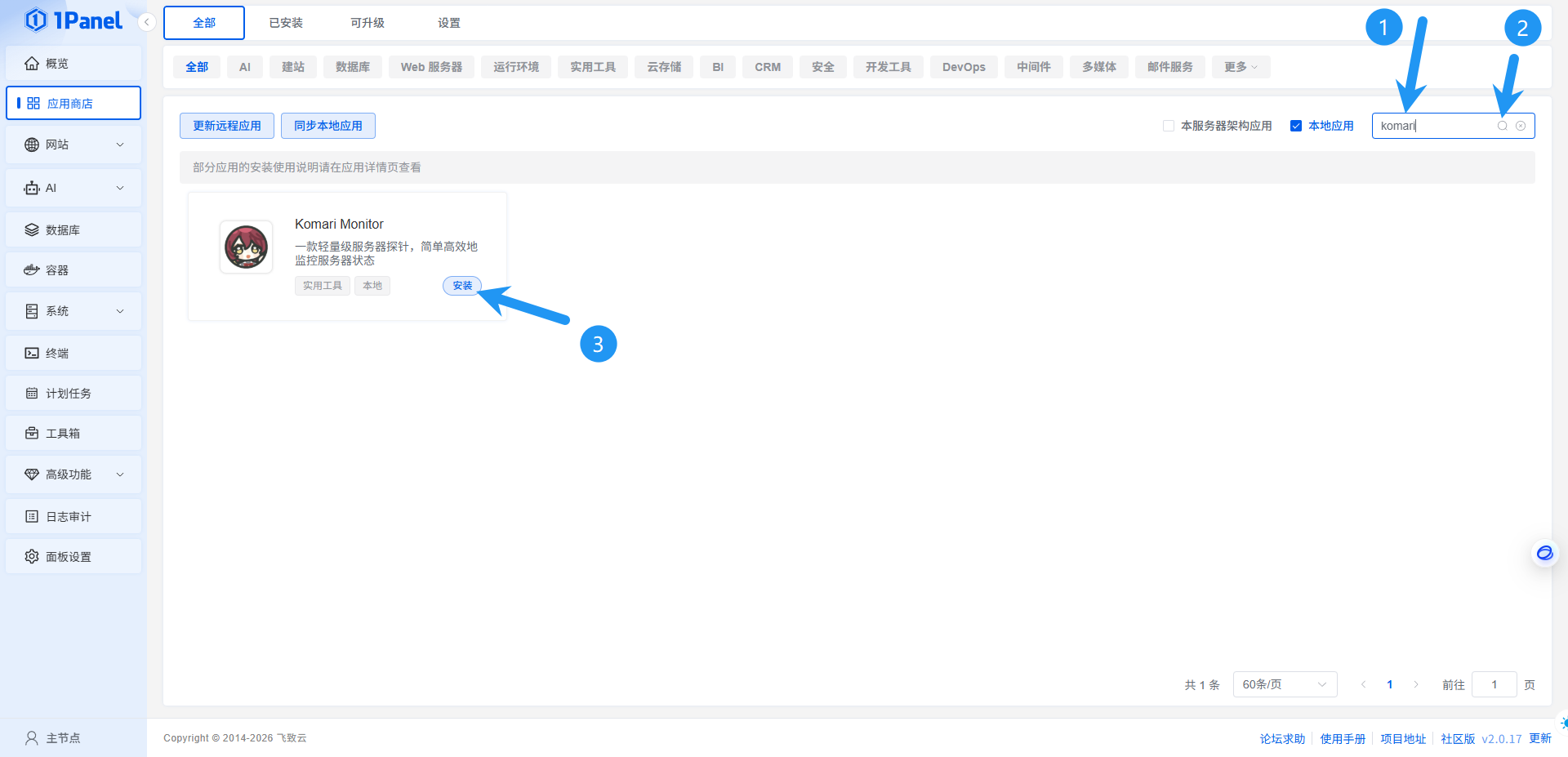Switch to the Upgradable tab
The width and height of the screenshot is (1568, 757).
point(367,23)
